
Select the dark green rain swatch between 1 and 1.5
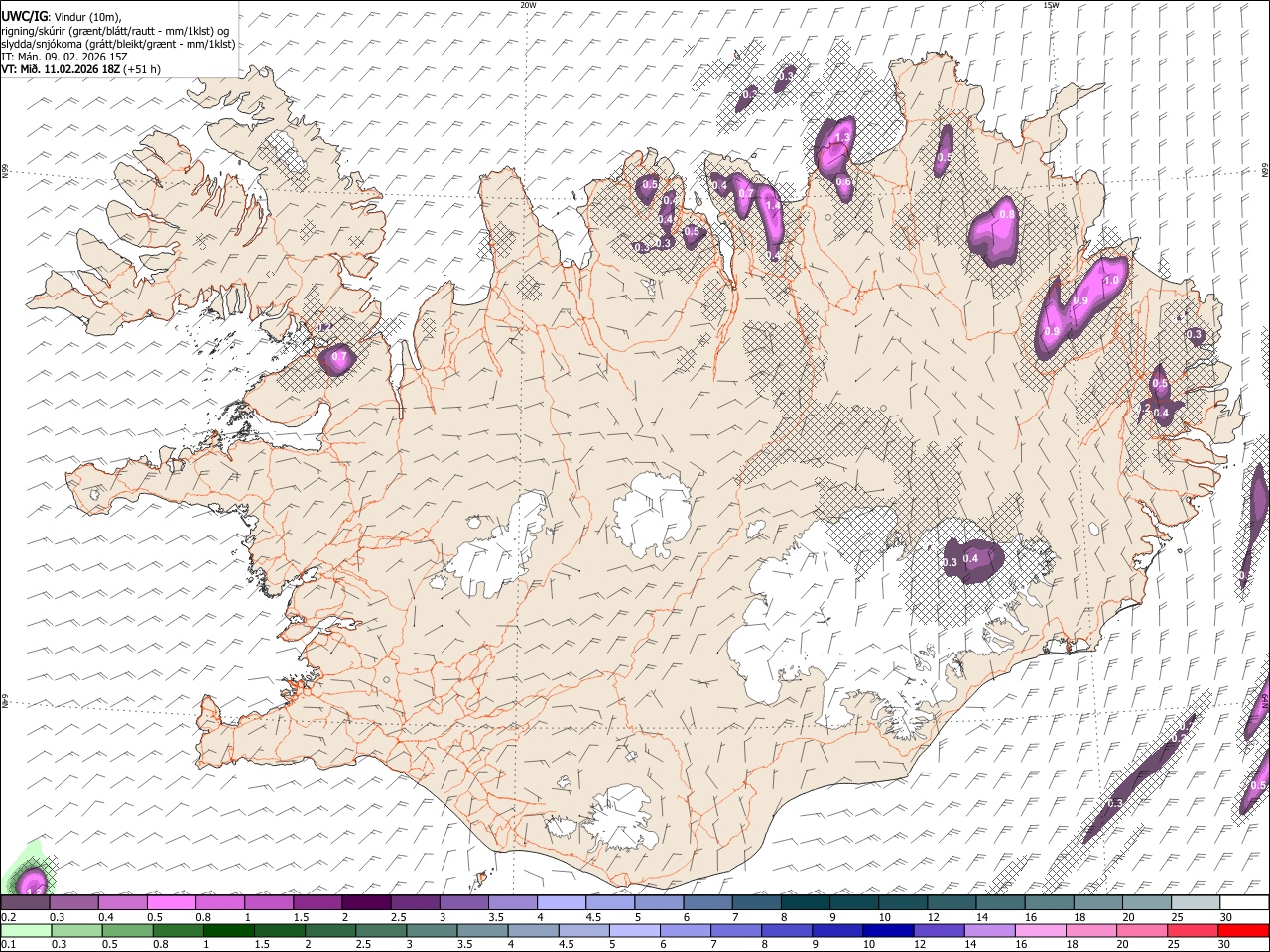[229, 930]
